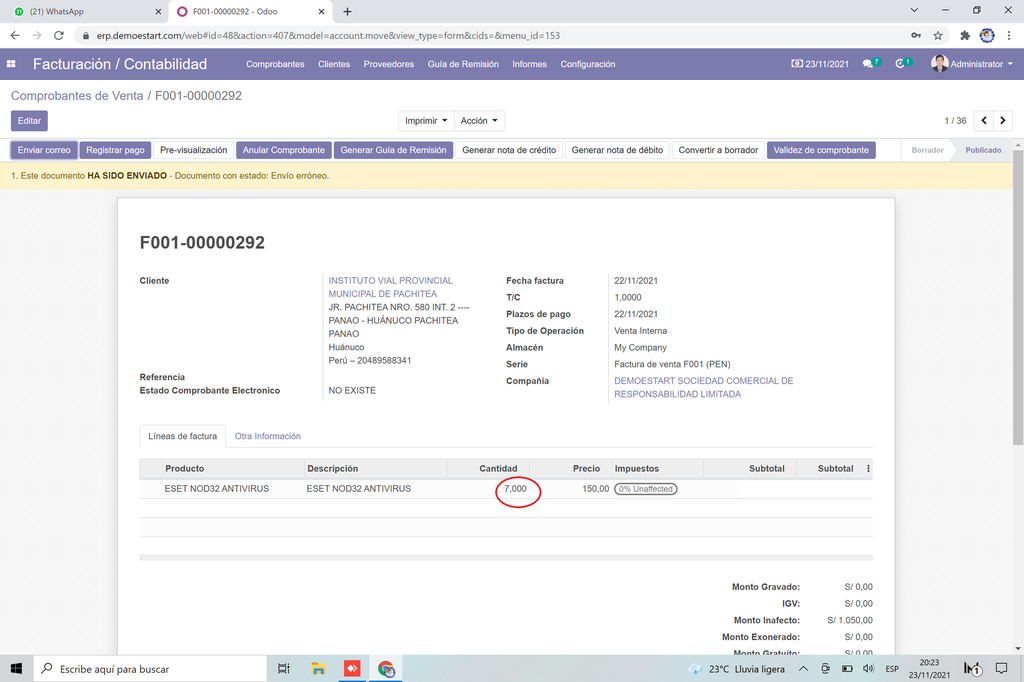Open the Configuración menu
Viewport: 1024px width, 682px height.
588,64
